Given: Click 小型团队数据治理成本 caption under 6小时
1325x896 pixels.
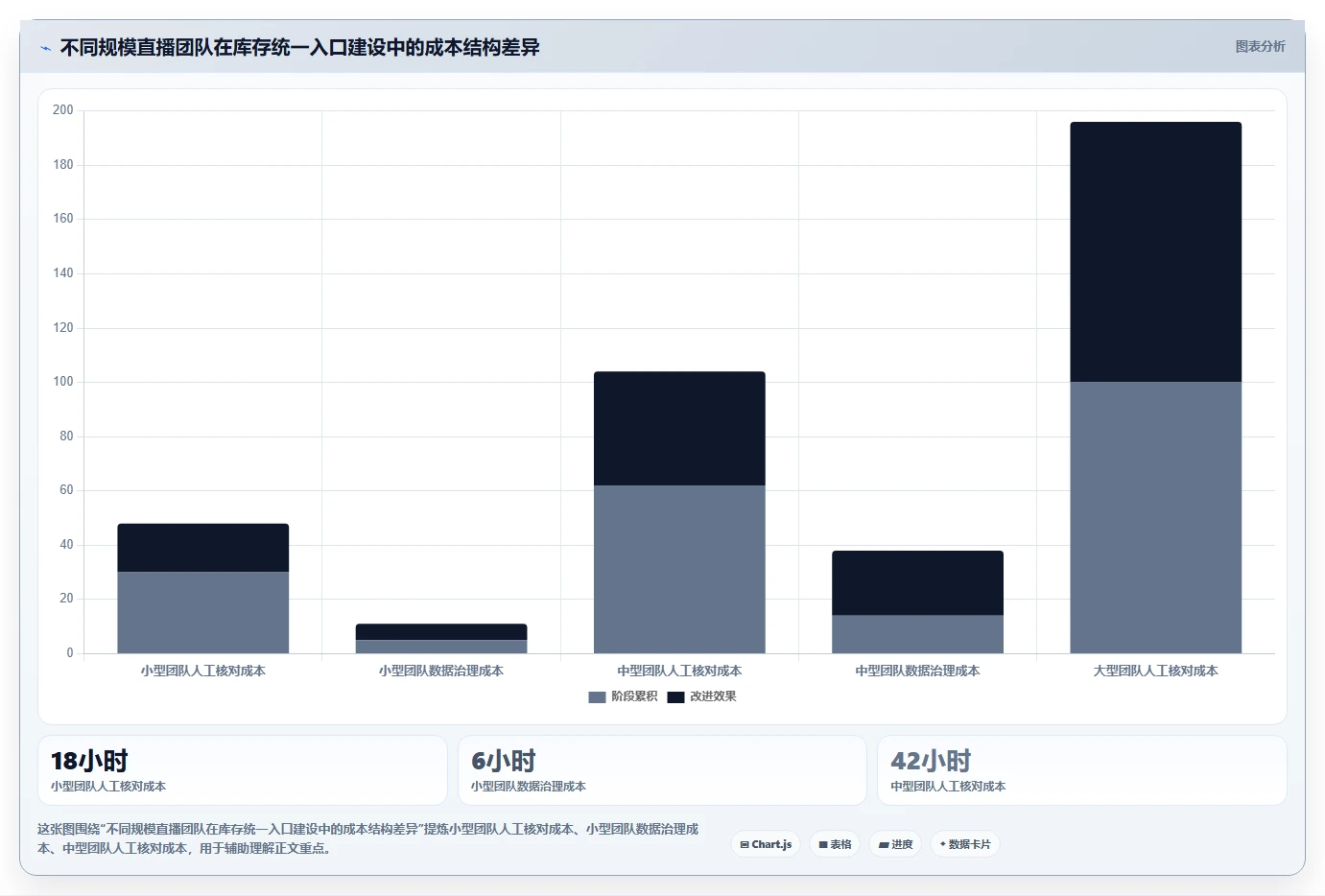Looking at the screenshot, I should 529,786.
